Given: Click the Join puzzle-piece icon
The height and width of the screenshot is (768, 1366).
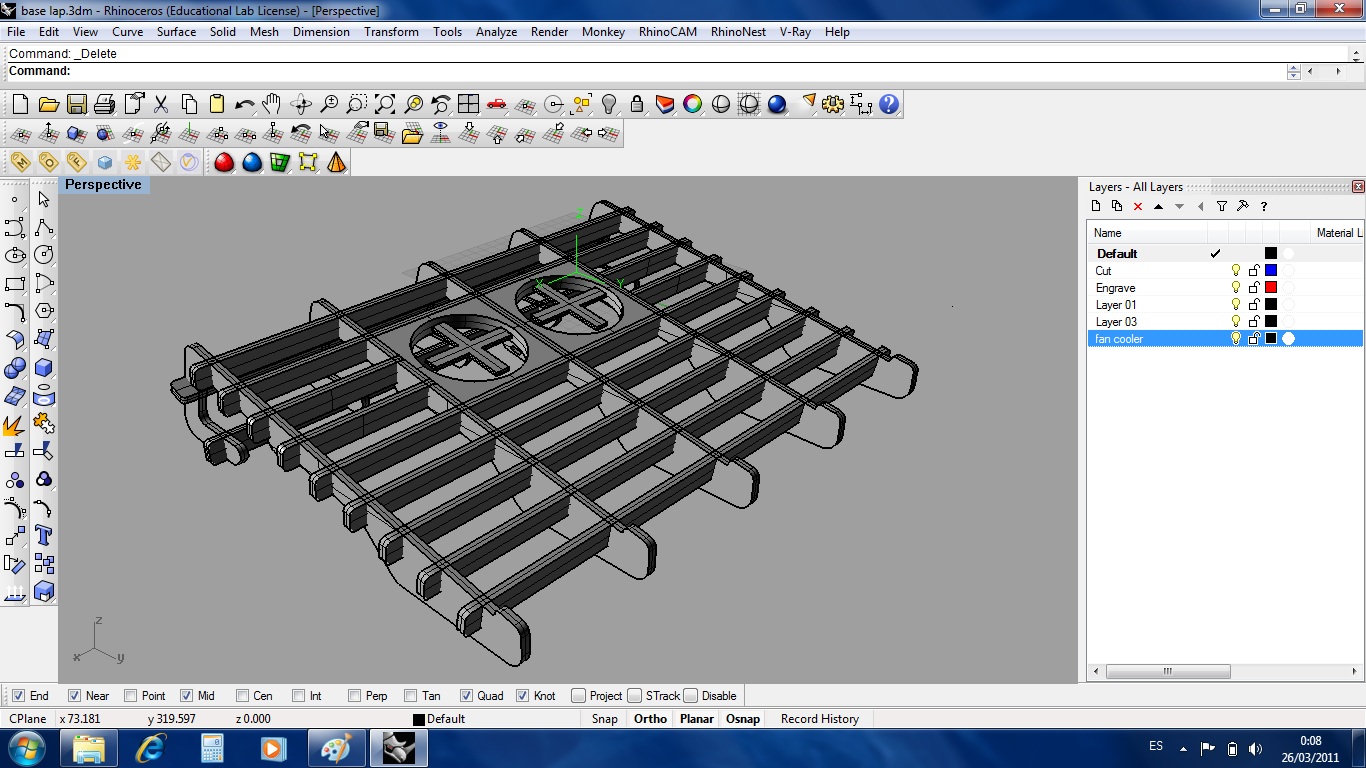Looking at the screenshot, I should [x=43, y=423].
